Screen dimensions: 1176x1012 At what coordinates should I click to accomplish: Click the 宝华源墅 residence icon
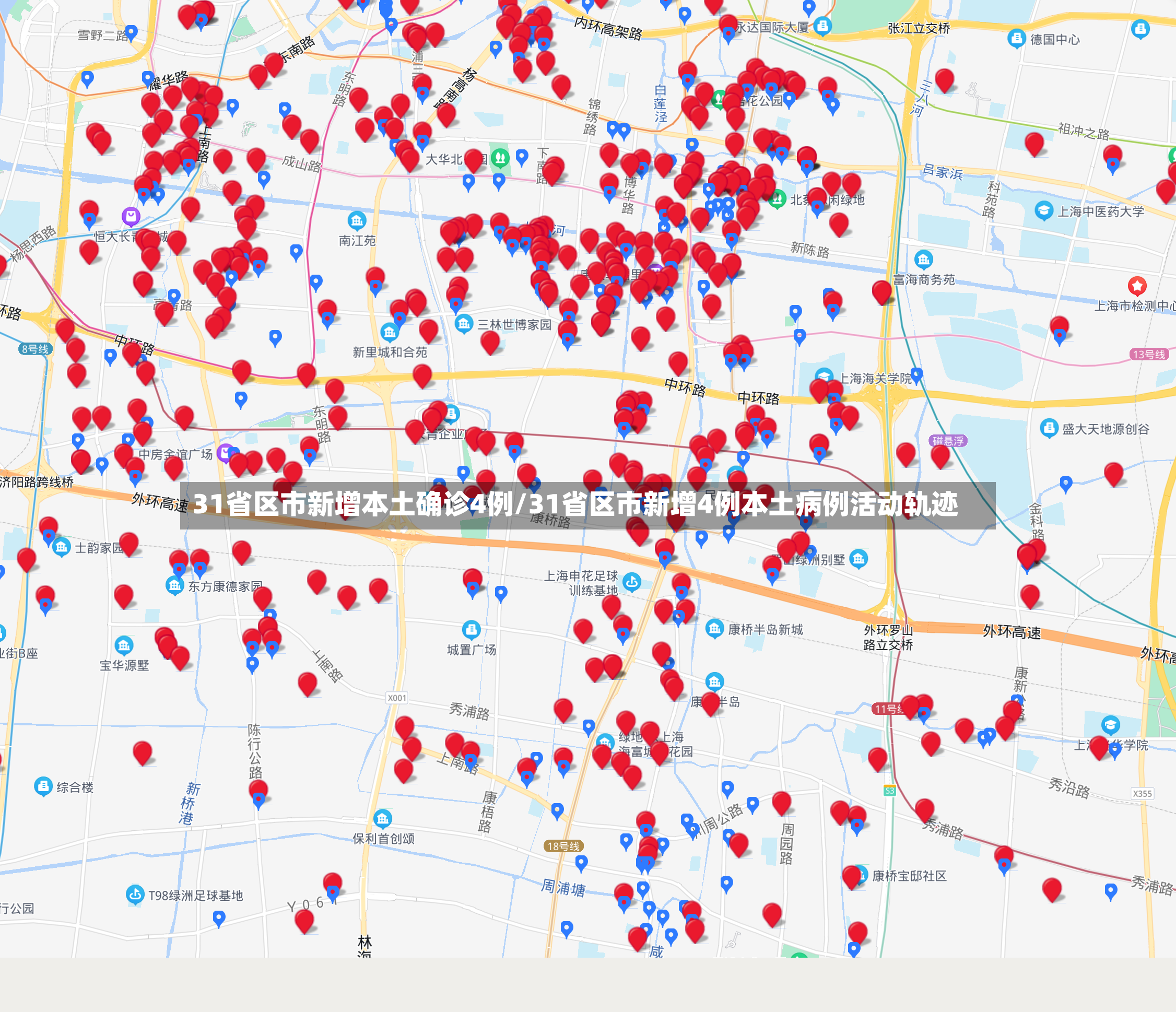tap(124, 645)
